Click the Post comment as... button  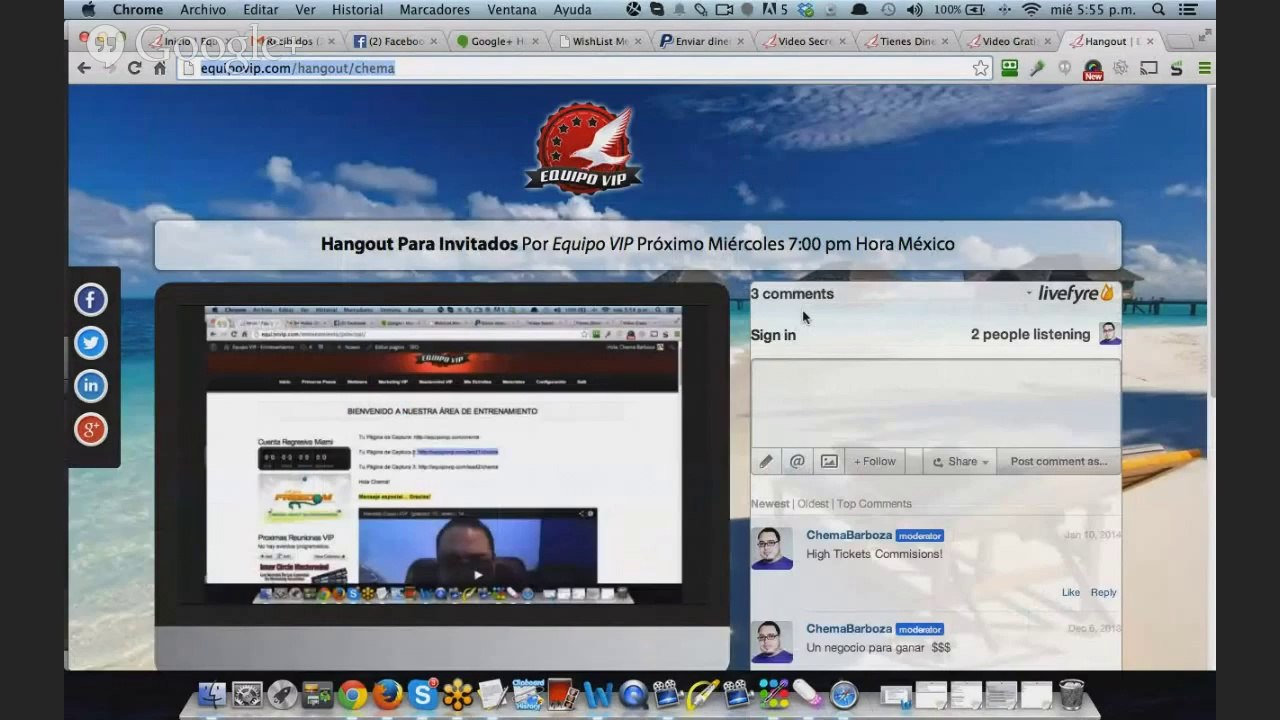coord(1059,461)
